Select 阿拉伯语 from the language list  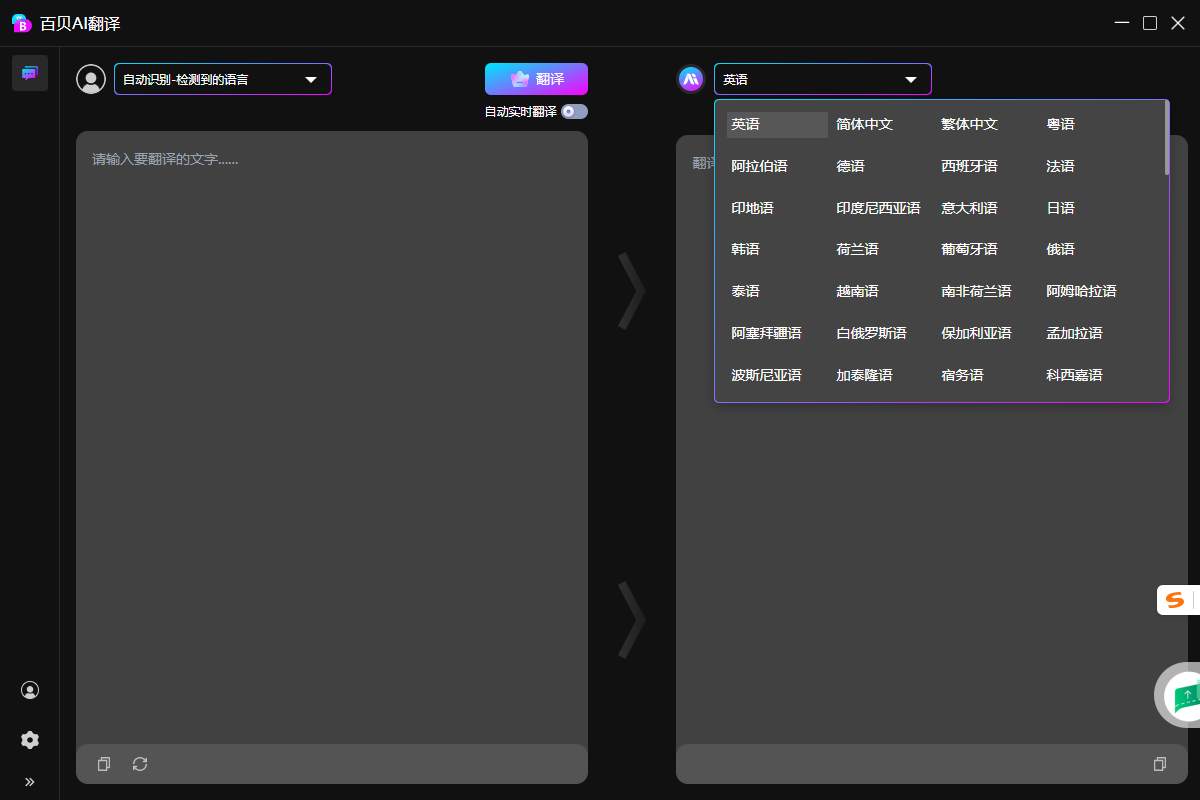click(759, 166)
